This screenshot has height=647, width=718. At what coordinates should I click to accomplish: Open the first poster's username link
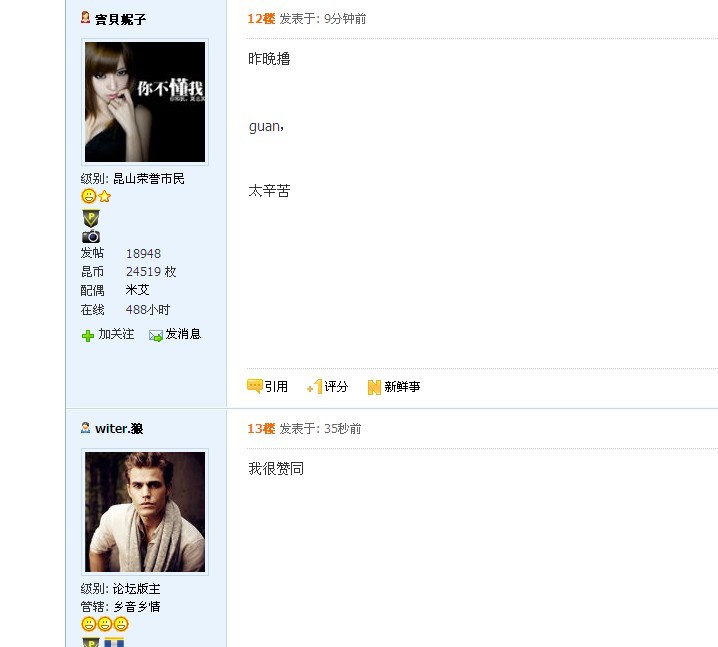tap(120, 19)
